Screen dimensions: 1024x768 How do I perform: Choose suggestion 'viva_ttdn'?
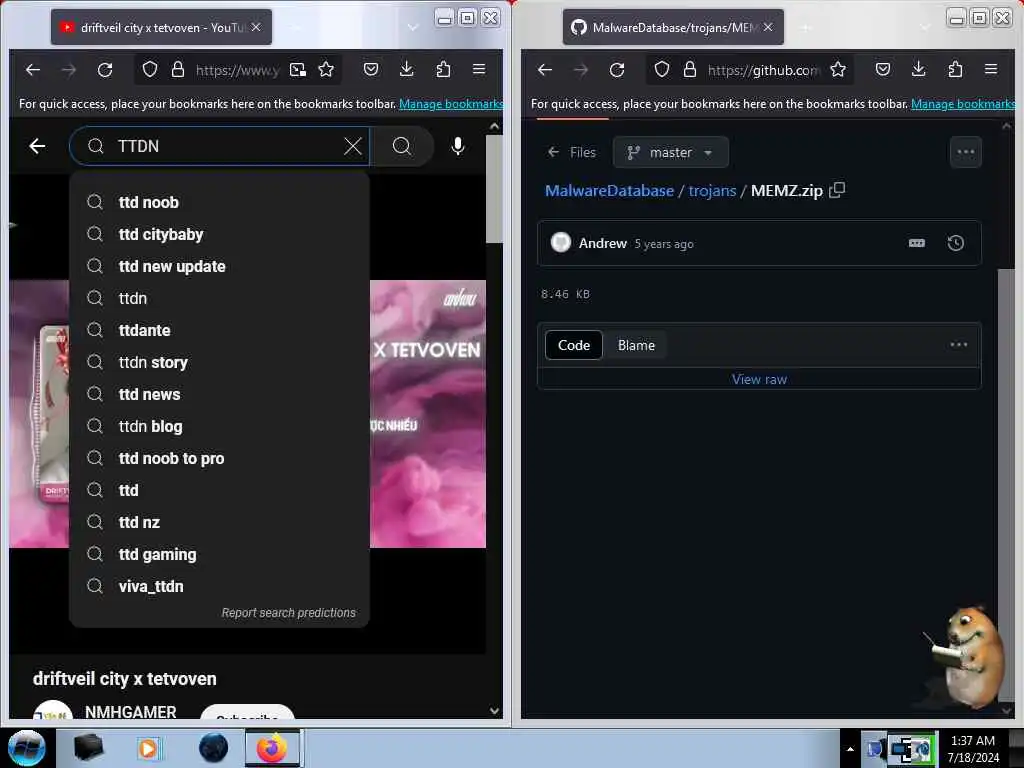[x=219, y=586]
